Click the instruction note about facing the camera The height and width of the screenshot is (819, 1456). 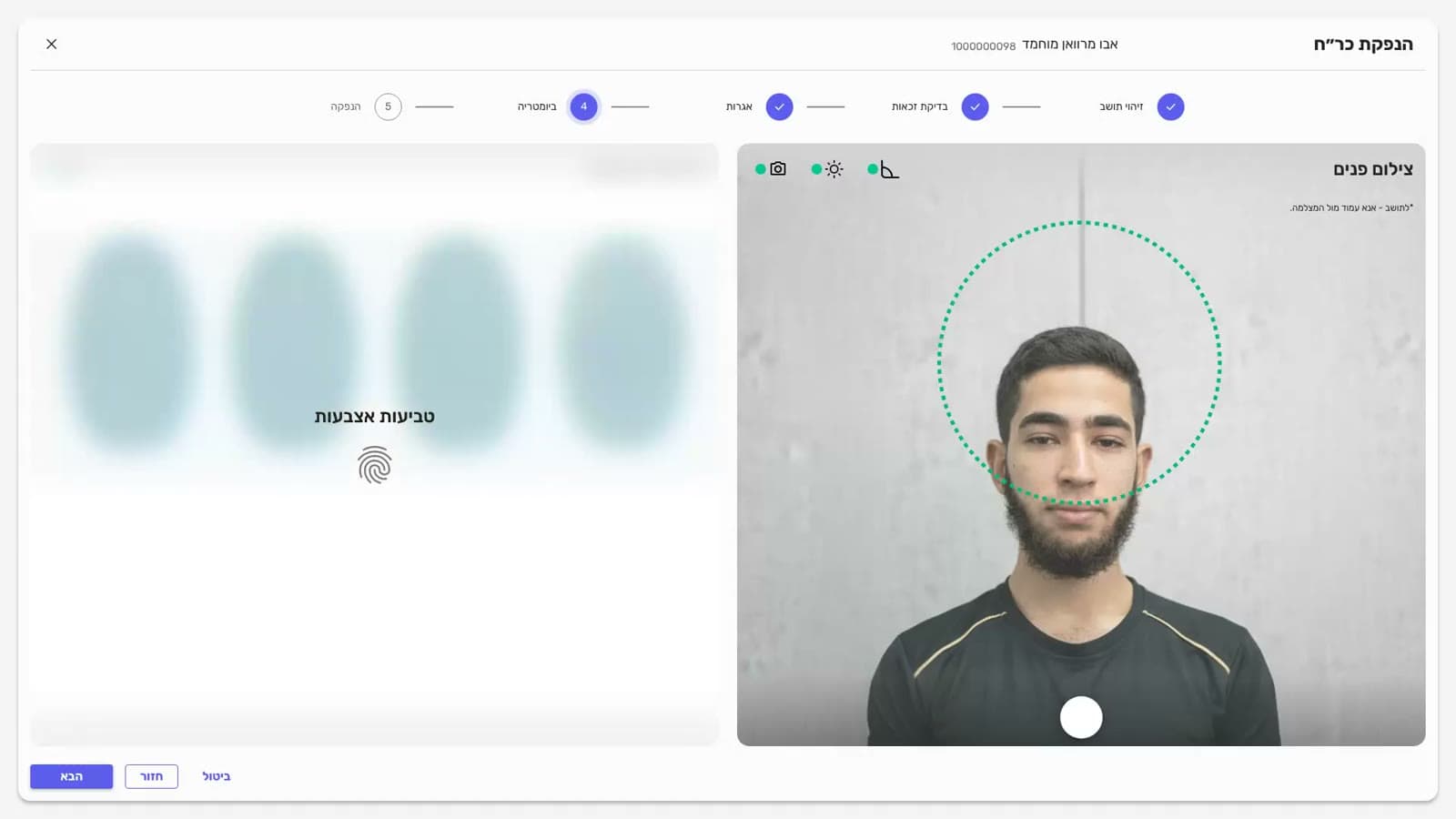point(1351,207)
